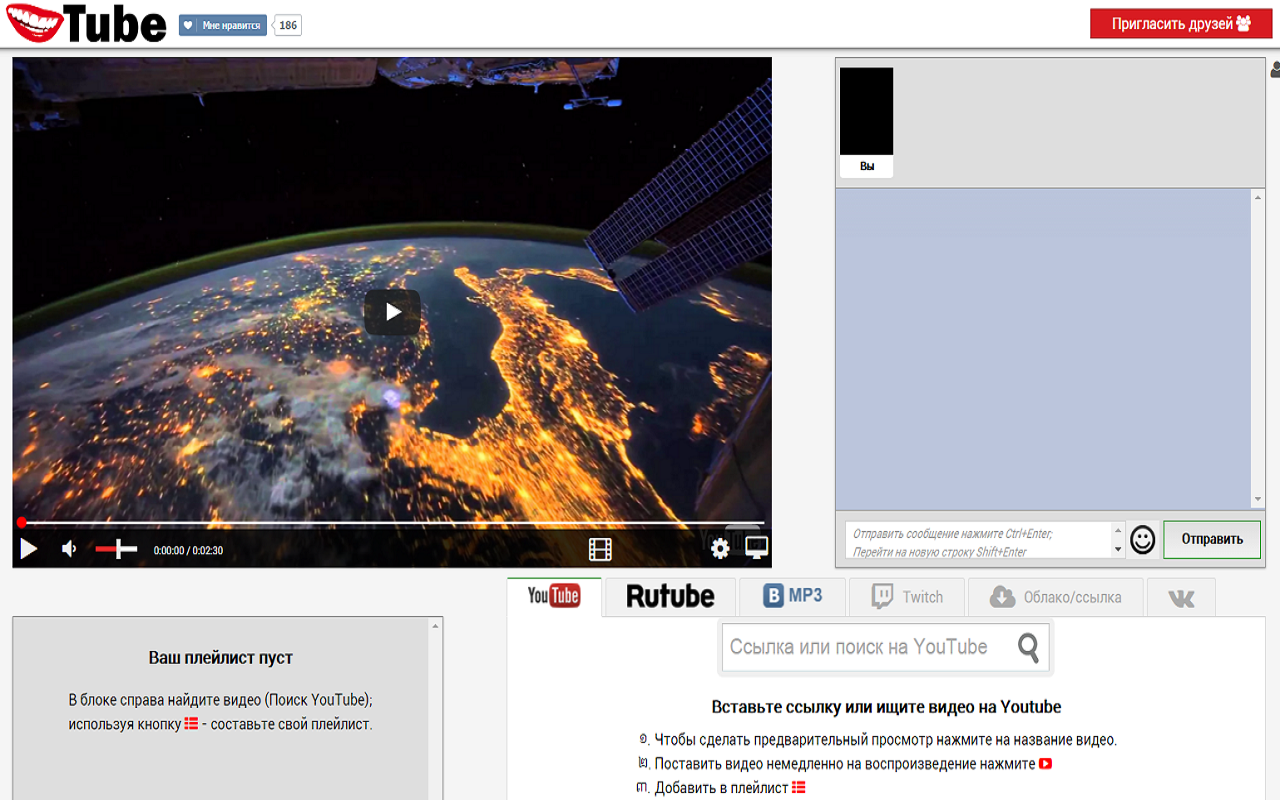1280x800 pixels.
Task: Select the Twitch tab
Action: 907,597
